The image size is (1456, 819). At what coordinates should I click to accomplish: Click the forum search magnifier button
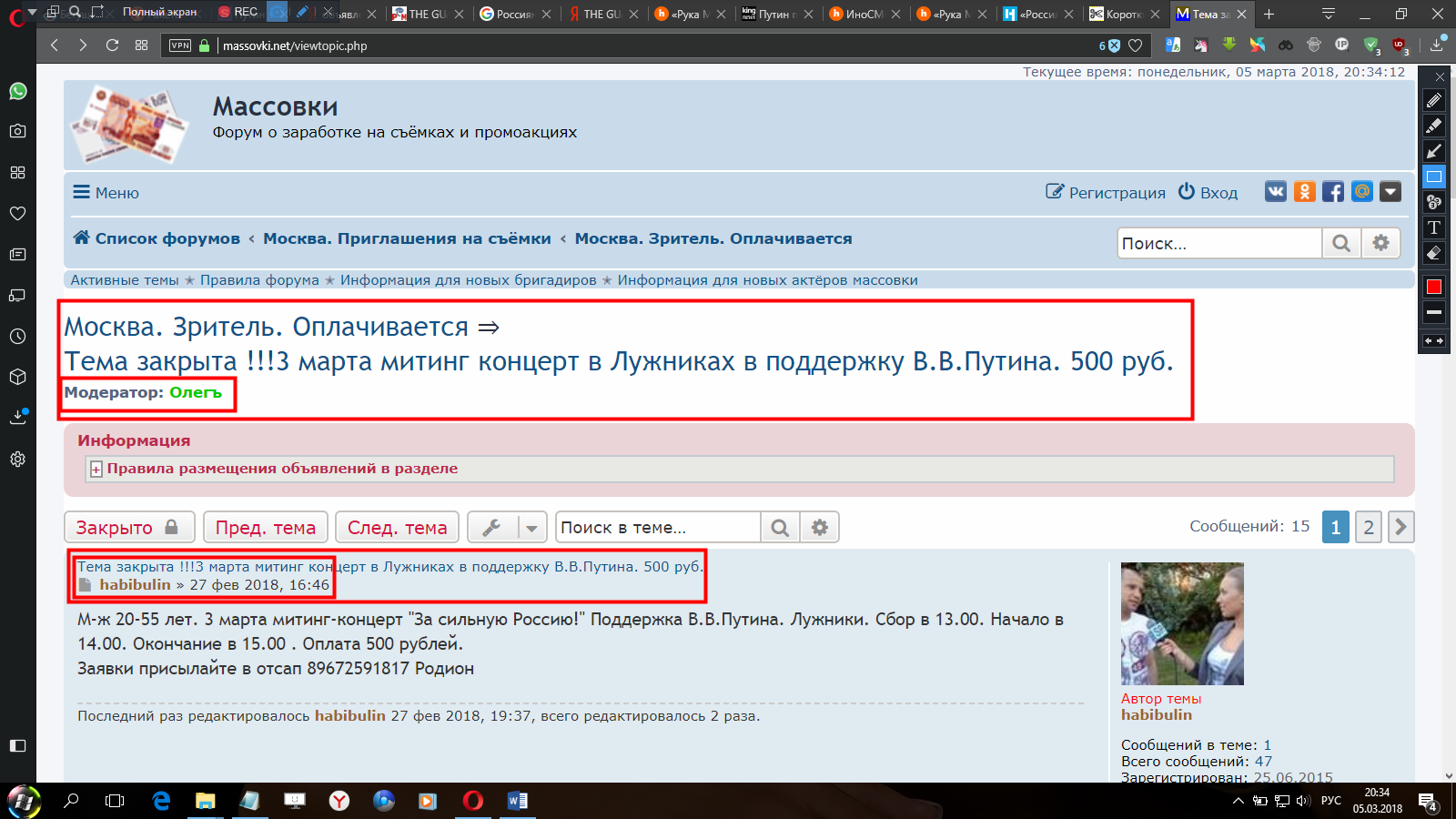1341,243
